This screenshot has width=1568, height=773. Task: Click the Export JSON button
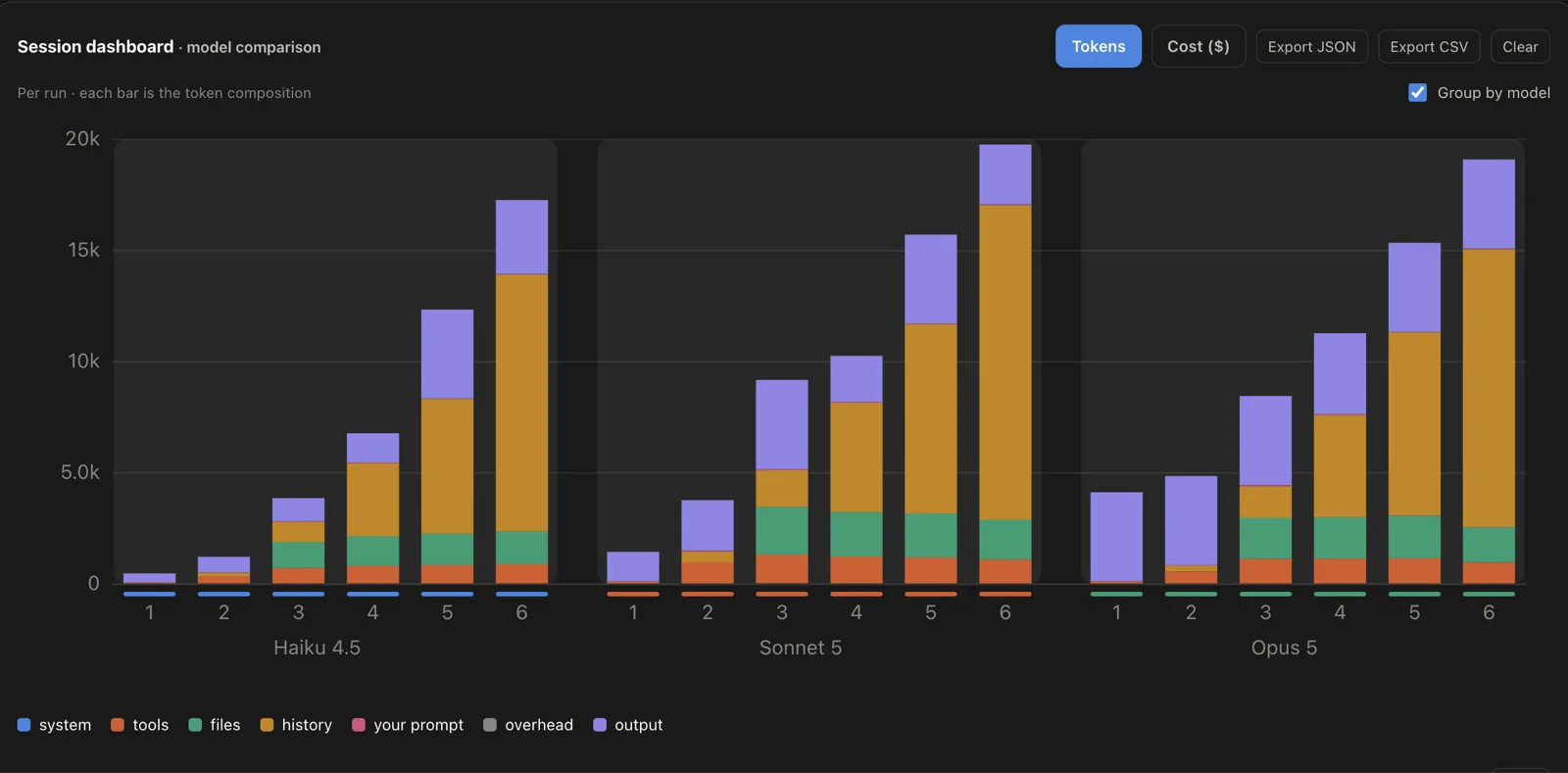(1311, 47)
